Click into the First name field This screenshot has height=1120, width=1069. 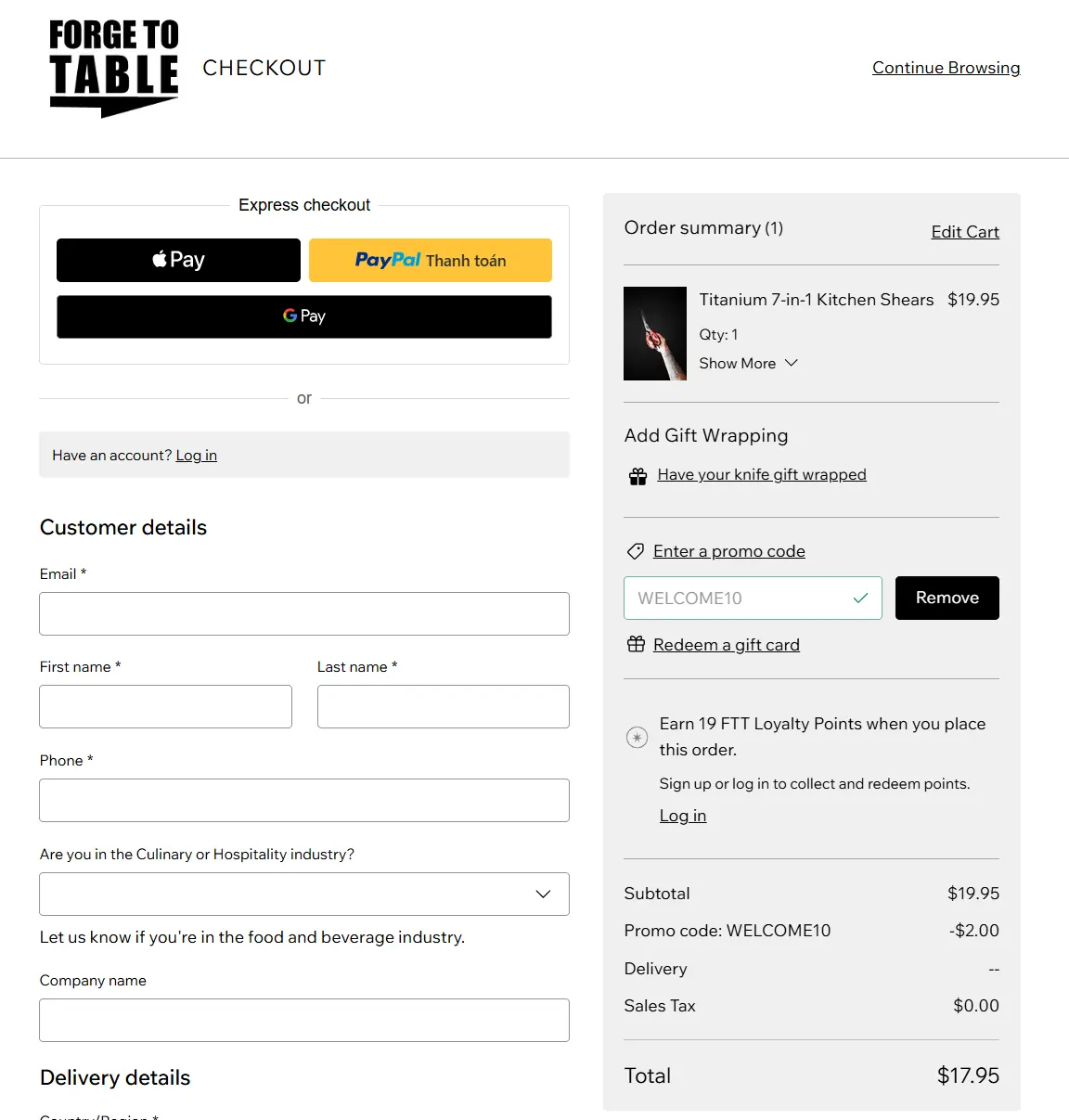(165, 706)
